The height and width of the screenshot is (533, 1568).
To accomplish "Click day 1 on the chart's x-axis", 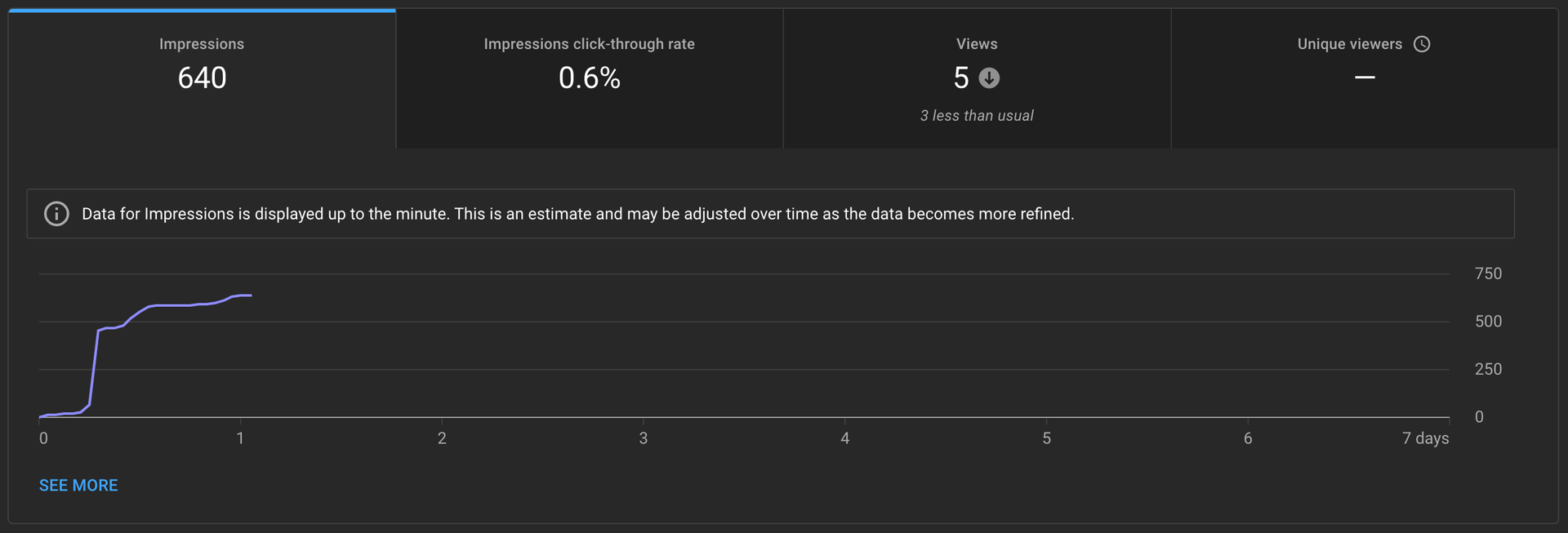I will click(240, 438).
